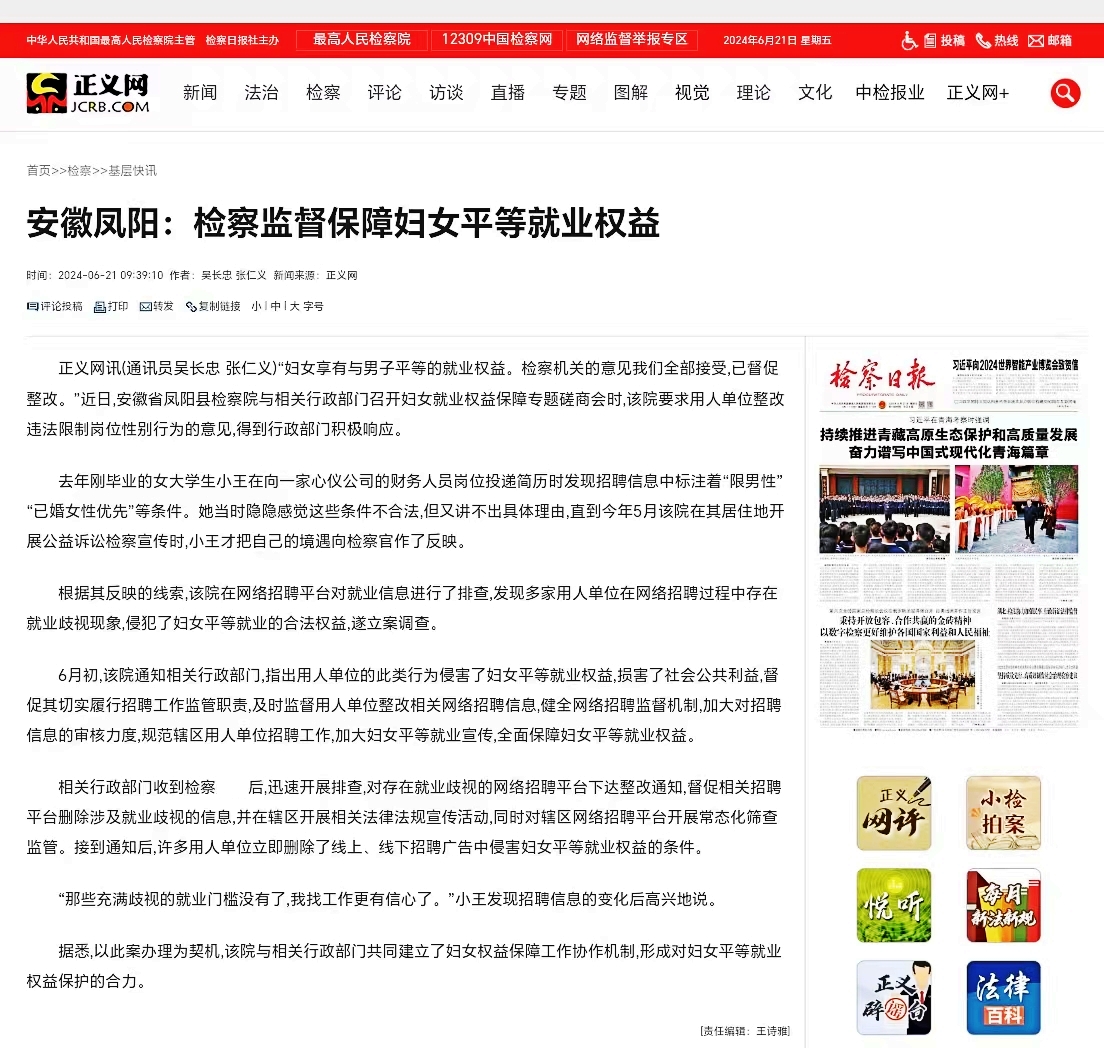Click the 12309中国检察网 top button
The height and width of the screenshot is (1048, 1104).
497,40
